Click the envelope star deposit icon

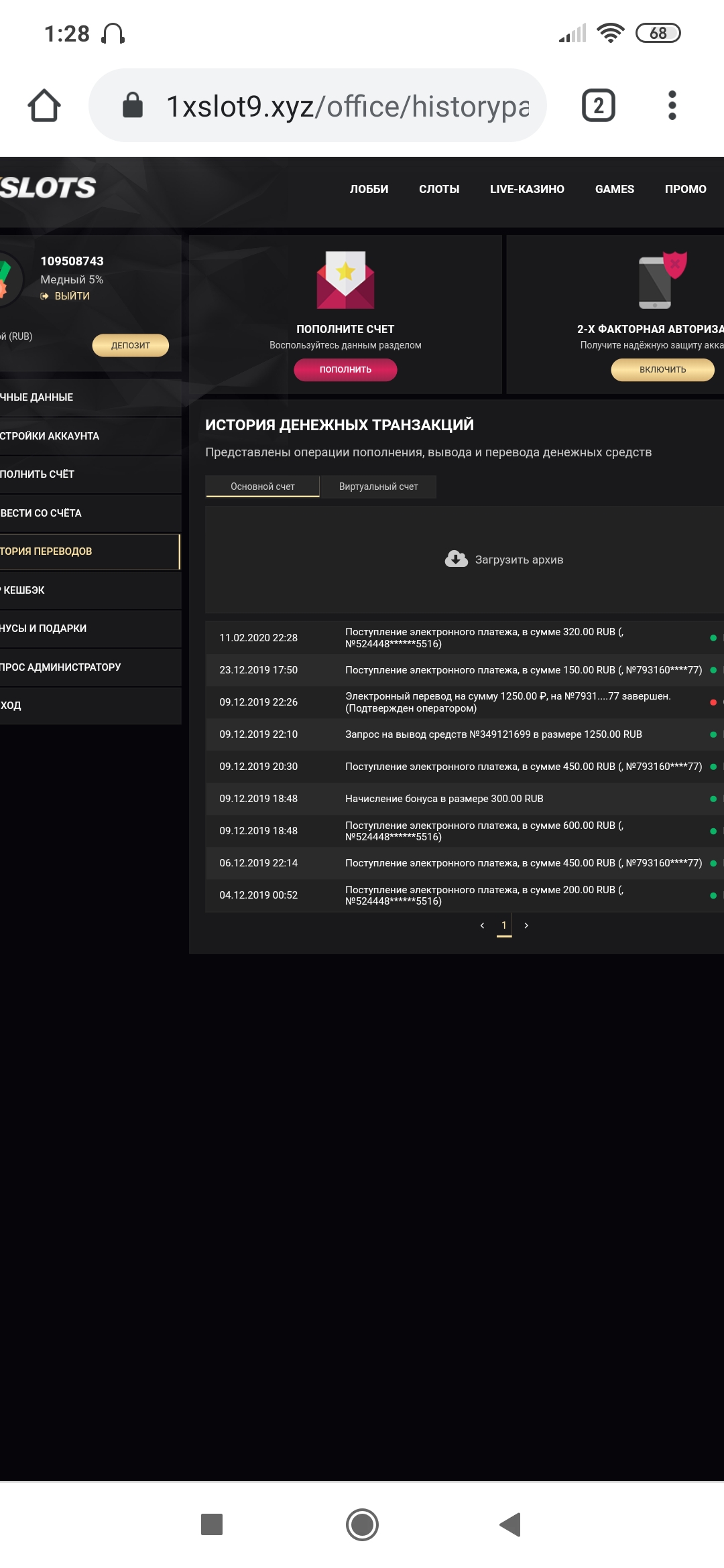pyautogui.click(x=345, y=280)
